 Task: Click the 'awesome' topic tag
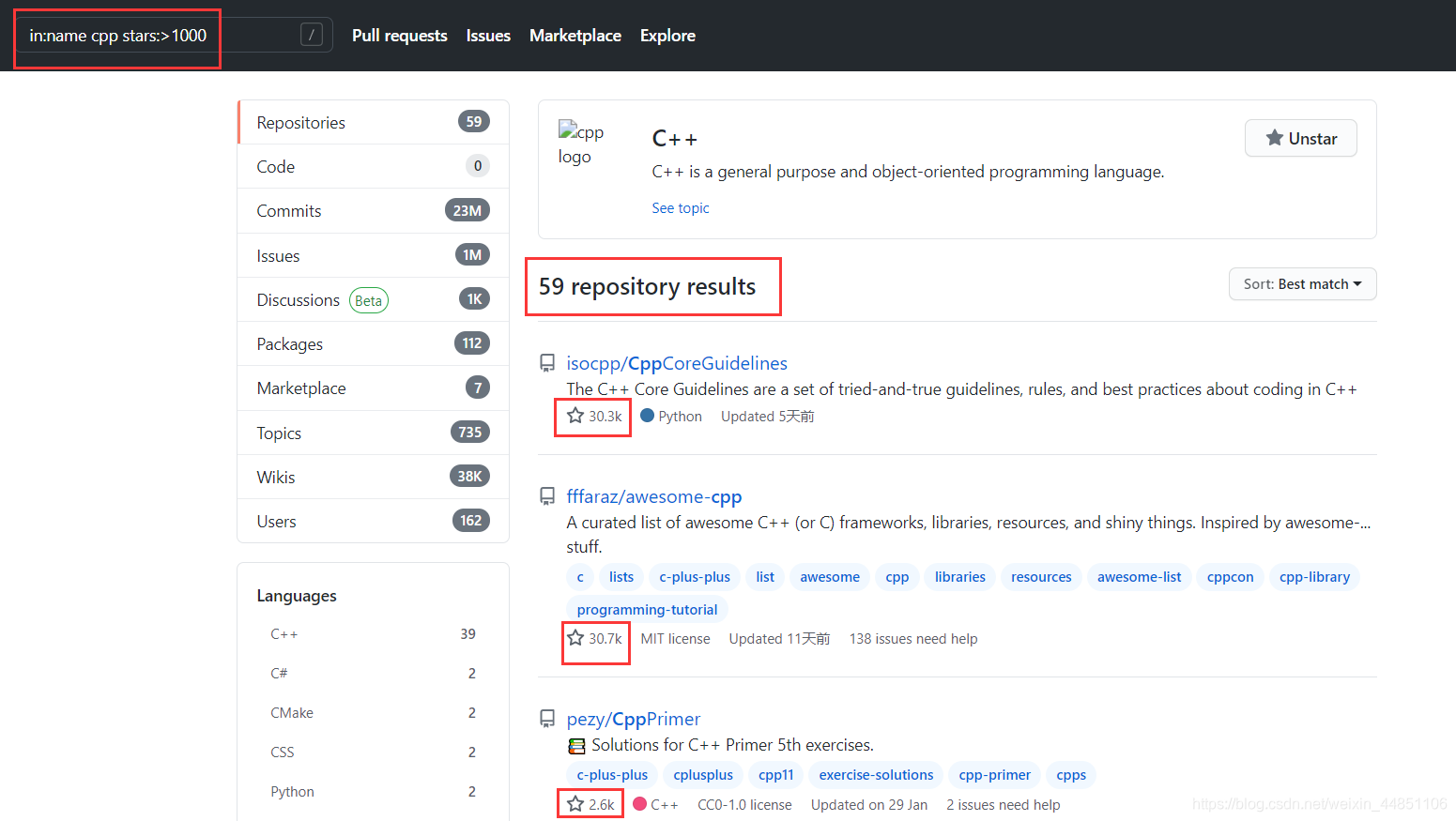pos(830,577)
